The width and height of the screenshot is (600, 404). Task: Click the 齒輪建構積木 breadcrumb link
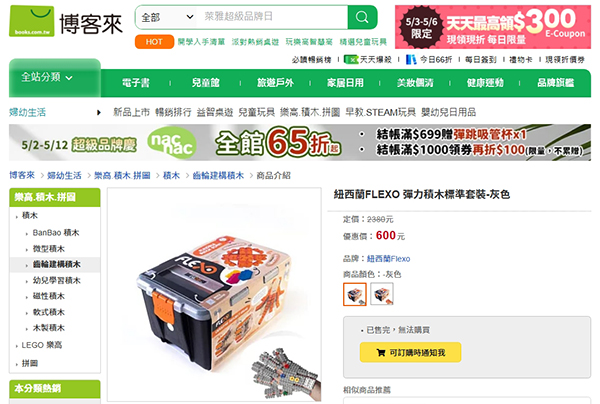(x=218, y=176)
